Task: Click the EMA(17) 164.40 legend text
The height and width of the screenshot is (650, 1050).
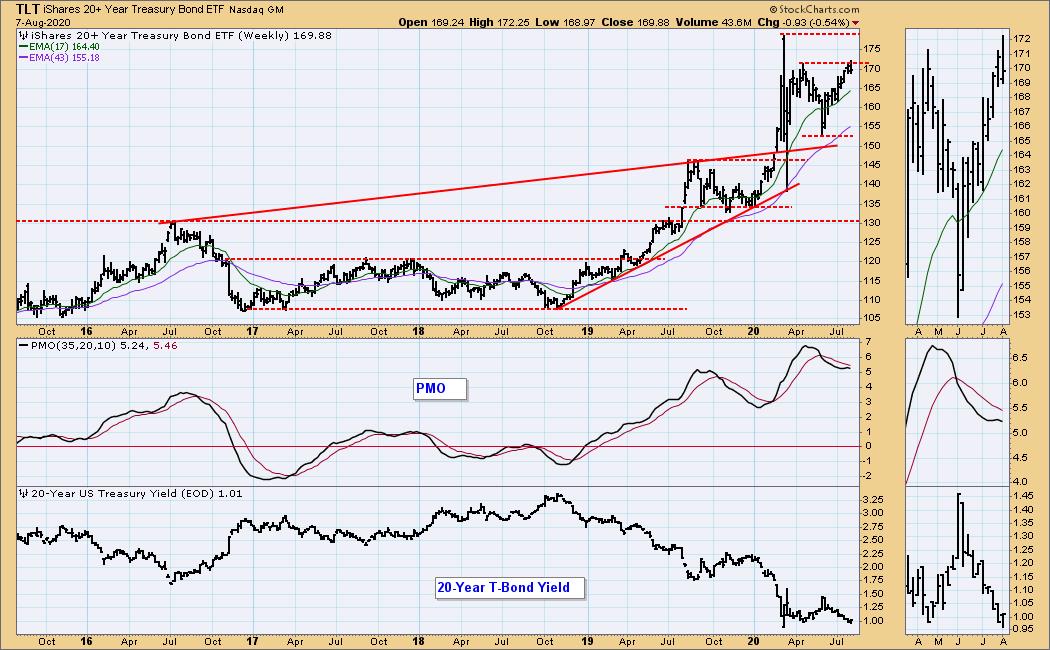Action: [64, 47]
